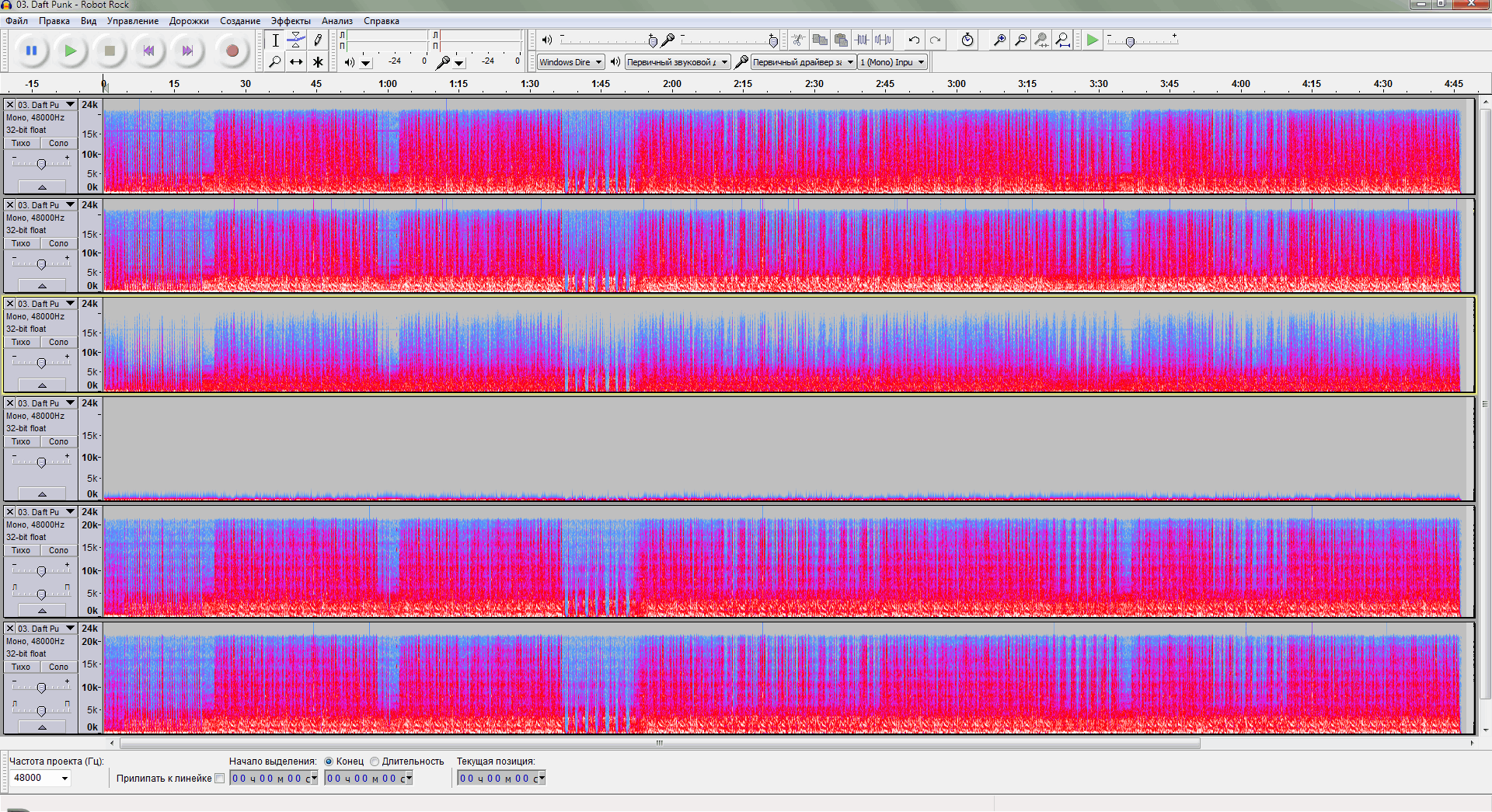Click the Cut scissors icon
The height and width of the screenshot is (812, 1492).
click(798, 40)
